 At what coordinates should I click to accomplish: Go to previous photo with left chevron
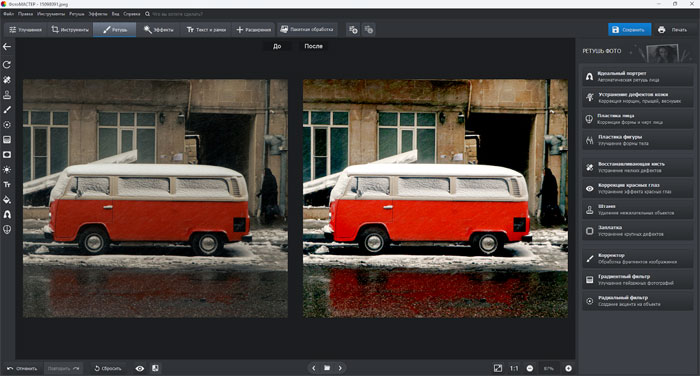point(313,368)
